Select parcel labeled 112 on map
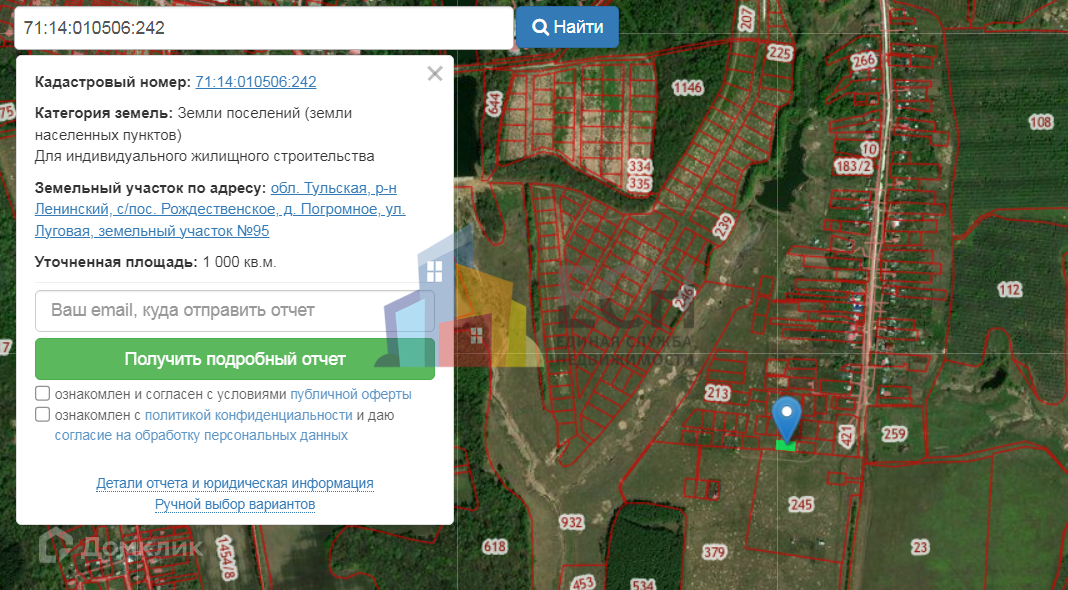 [x=1009, y=290]
